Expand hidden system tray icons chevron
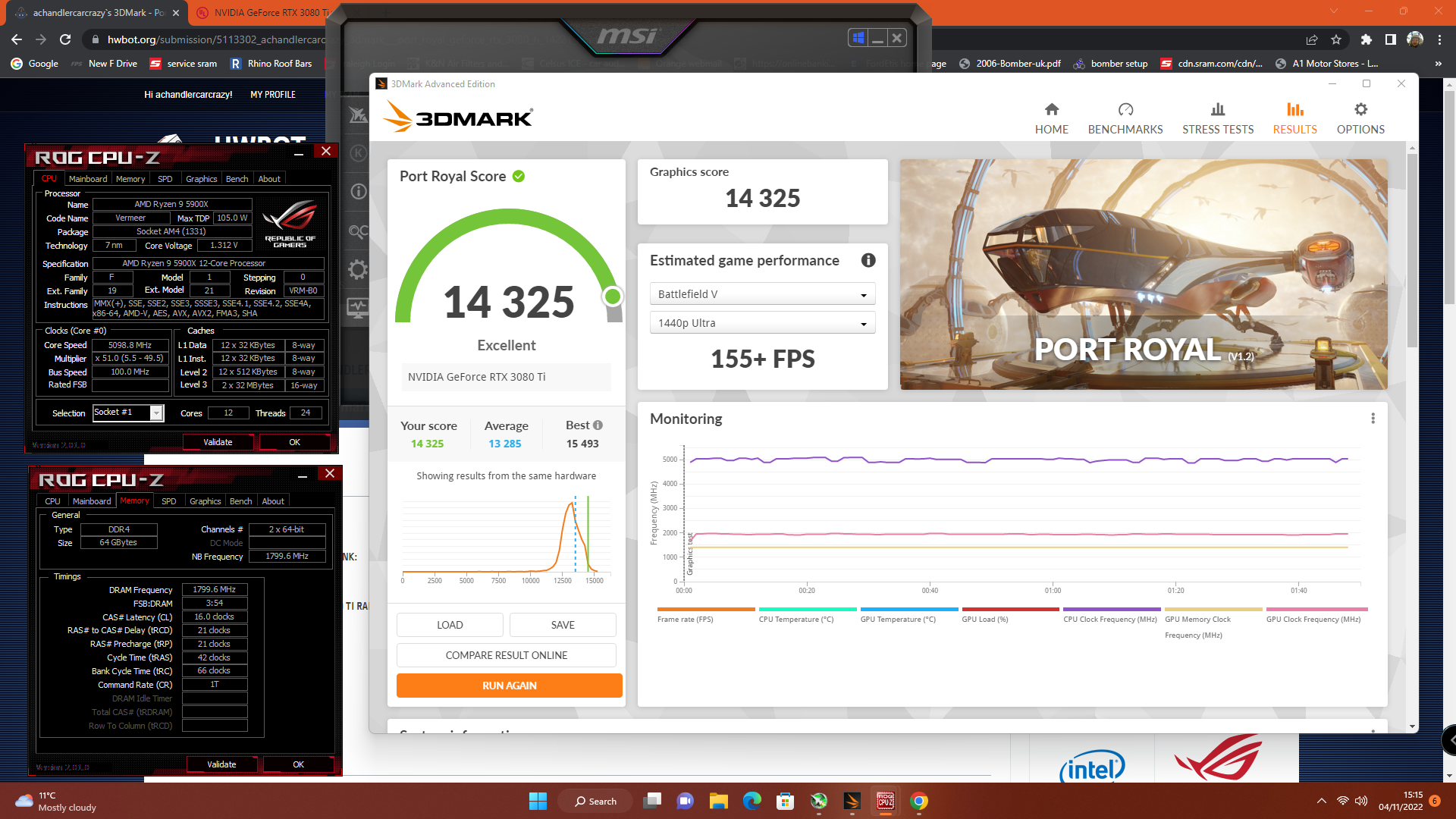The image size is (1456, 819). click(1322, 801)
